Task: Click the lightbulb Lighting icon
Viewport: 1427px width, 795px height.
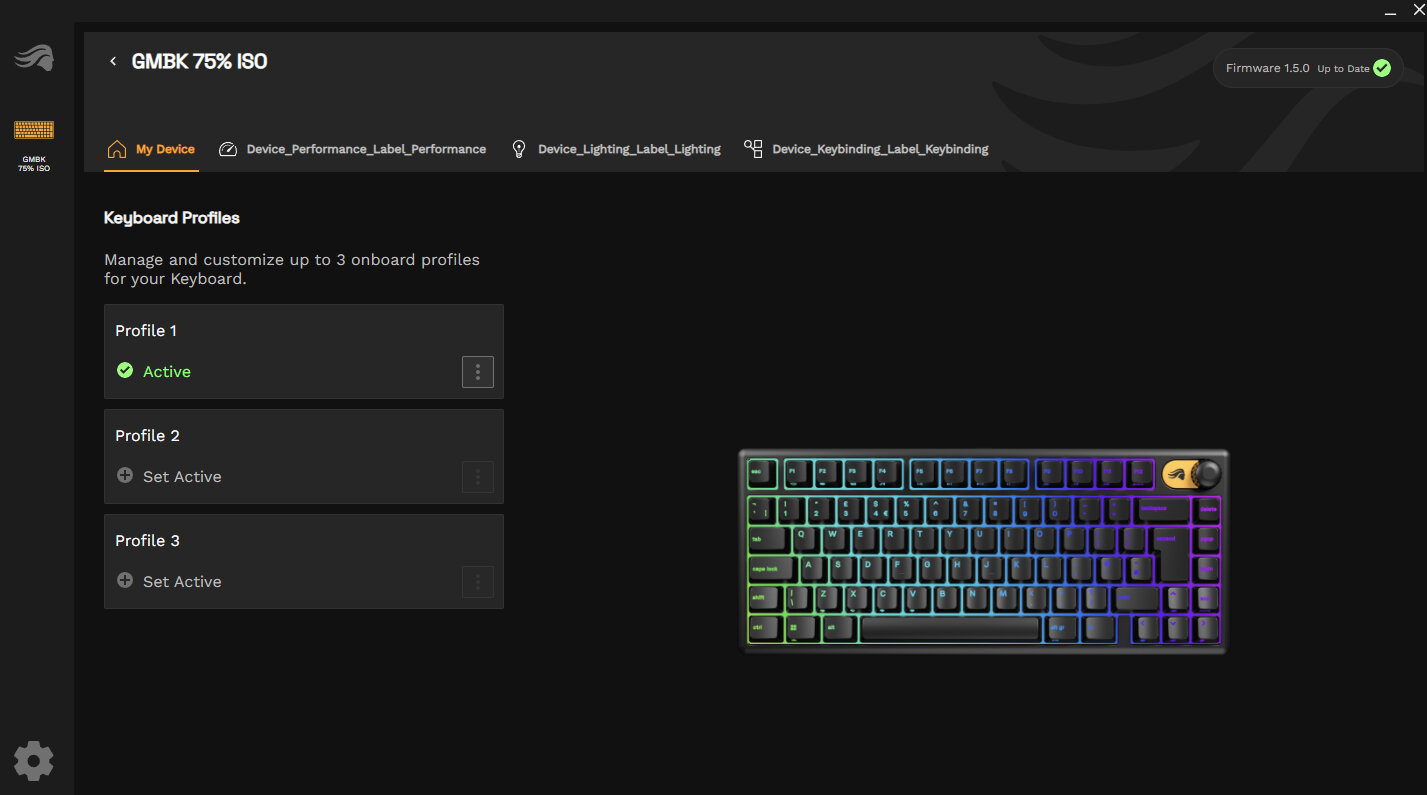Action: [518, 149]
